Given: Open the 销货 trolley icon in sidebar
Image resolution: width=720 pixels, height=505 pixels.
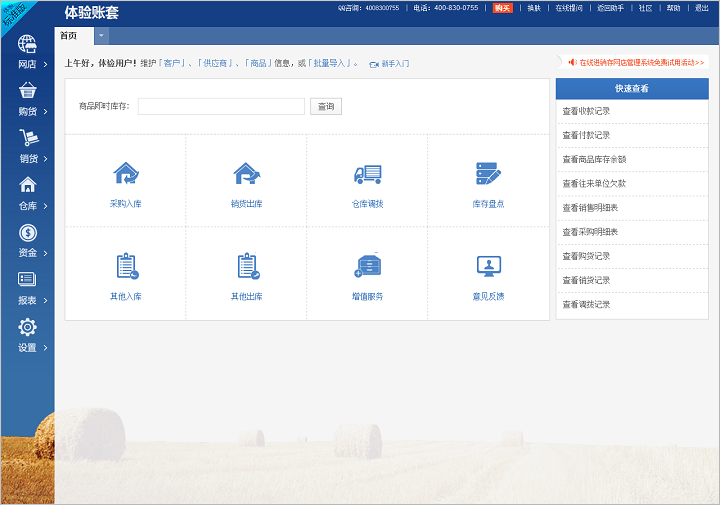Looking at the screenshot, I should [x=28, y=137].
